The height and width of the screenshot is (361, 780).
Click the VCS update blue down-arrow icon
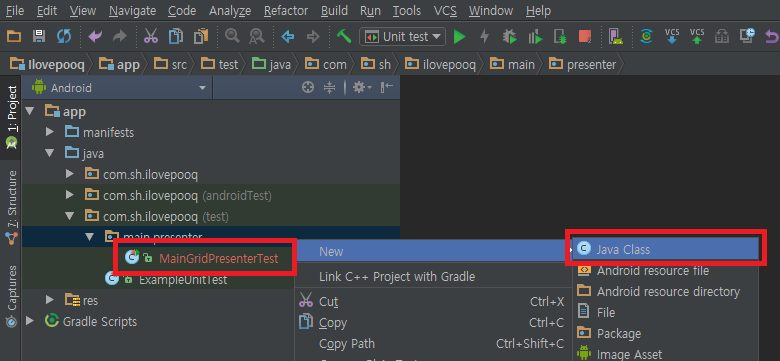point(672,37)
